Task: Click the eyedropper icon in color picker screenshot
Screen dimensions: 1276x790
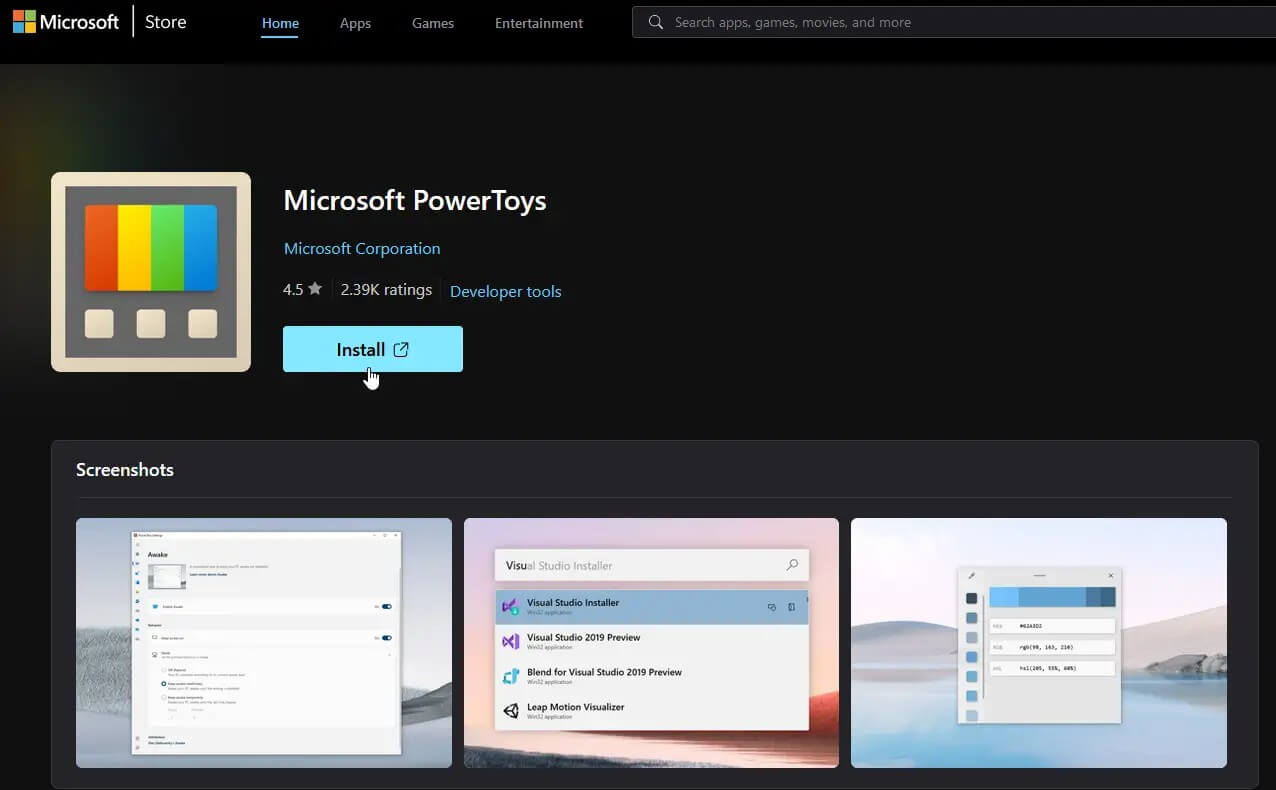Action: click(971, 576)
